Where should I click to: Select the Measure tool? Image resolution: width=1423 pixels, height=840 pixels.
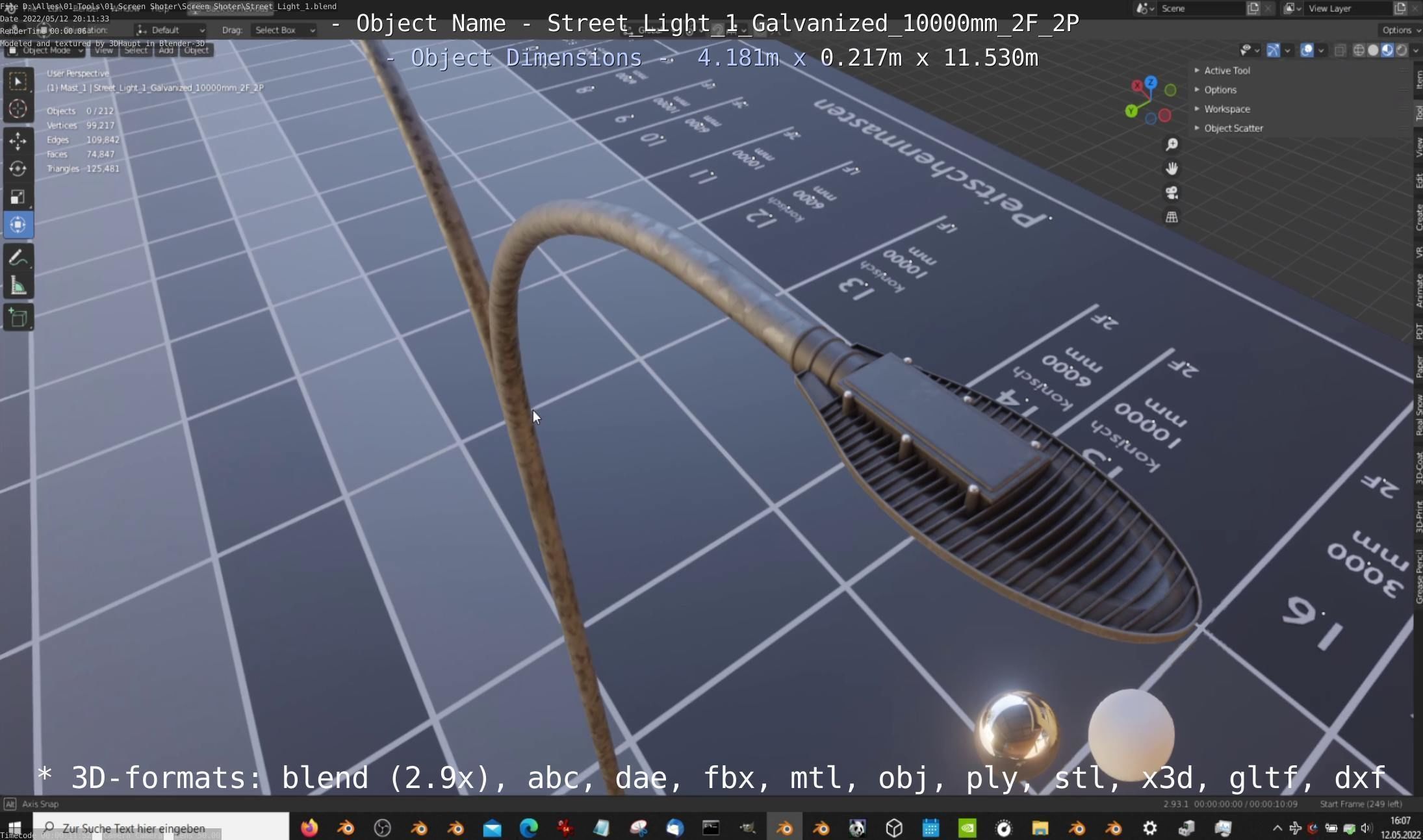[x=18, y=286]
